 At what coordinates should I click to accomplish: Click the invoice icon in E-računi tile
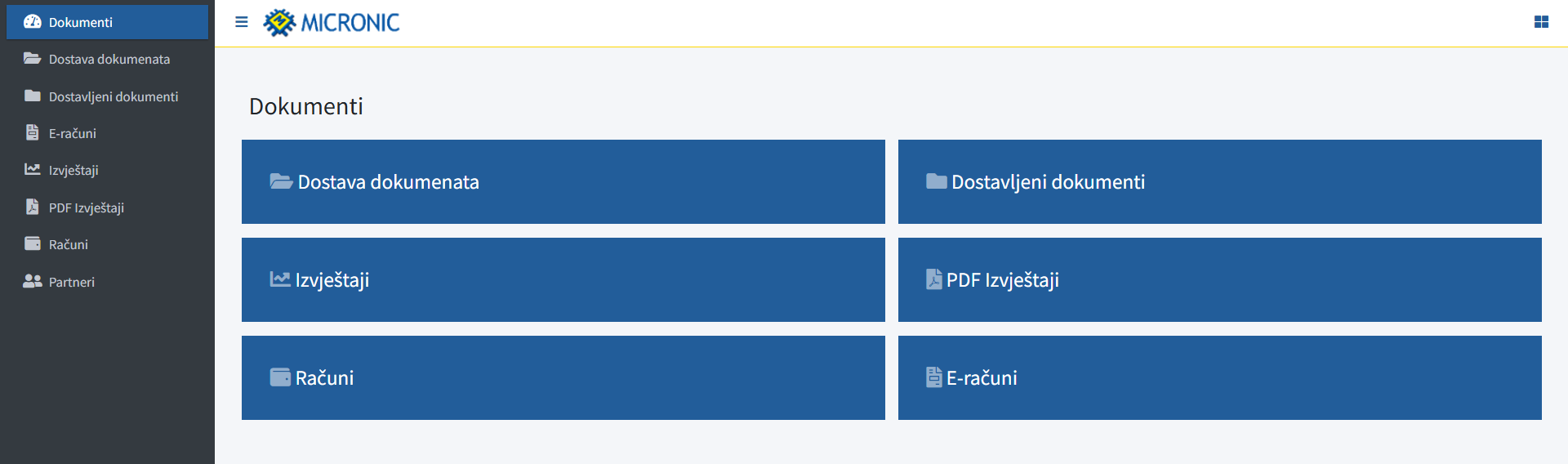pyautogui.click(x=933, y=377)
